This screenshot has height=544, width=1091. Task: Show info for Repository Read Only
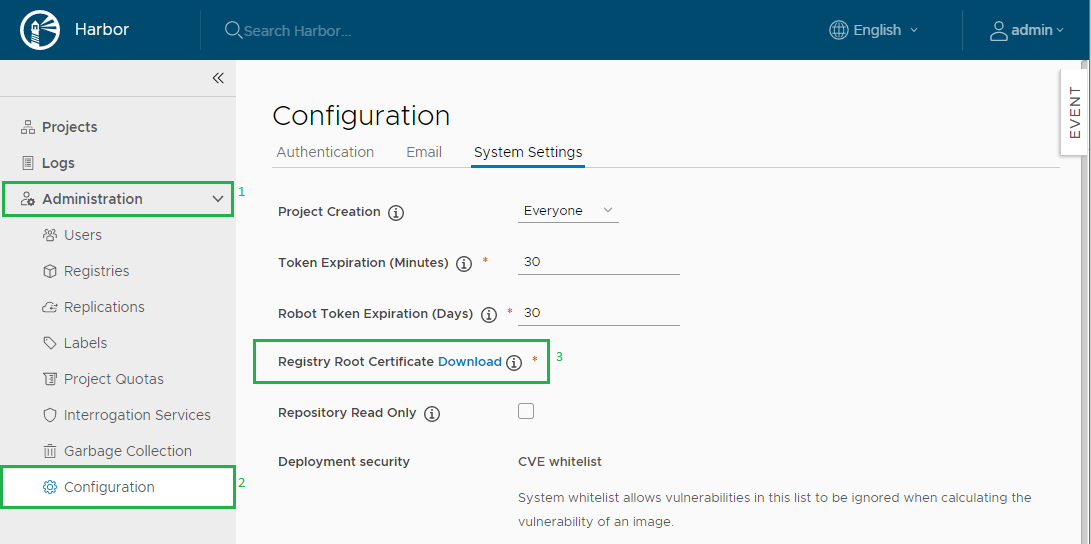[x=432, y=414]
